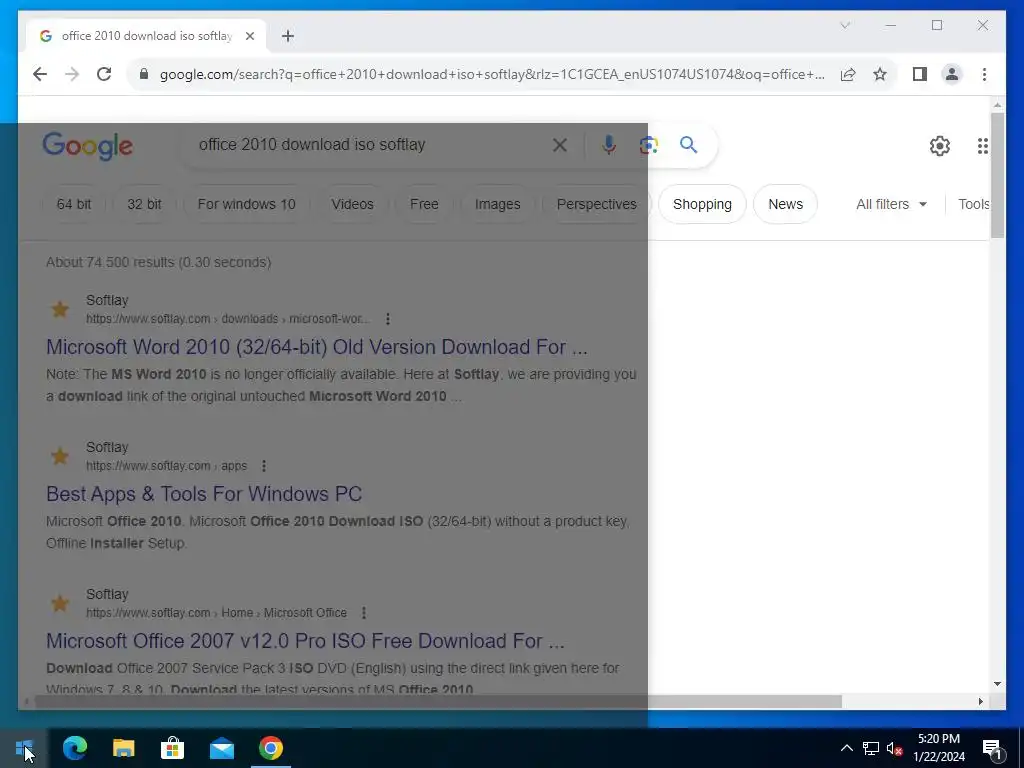
Task: Search by image with Google Lens icon
Action: point(648,145)
